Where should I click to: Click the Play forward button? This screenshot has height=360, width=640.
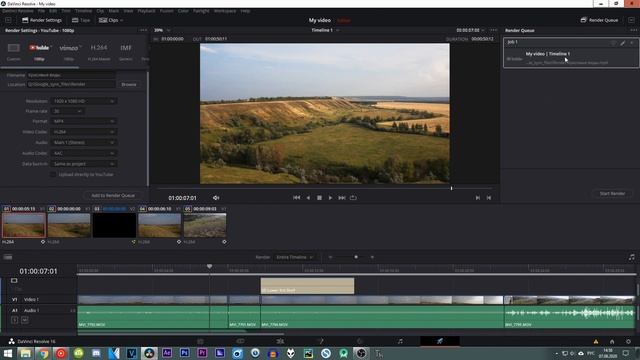(330, 198)
